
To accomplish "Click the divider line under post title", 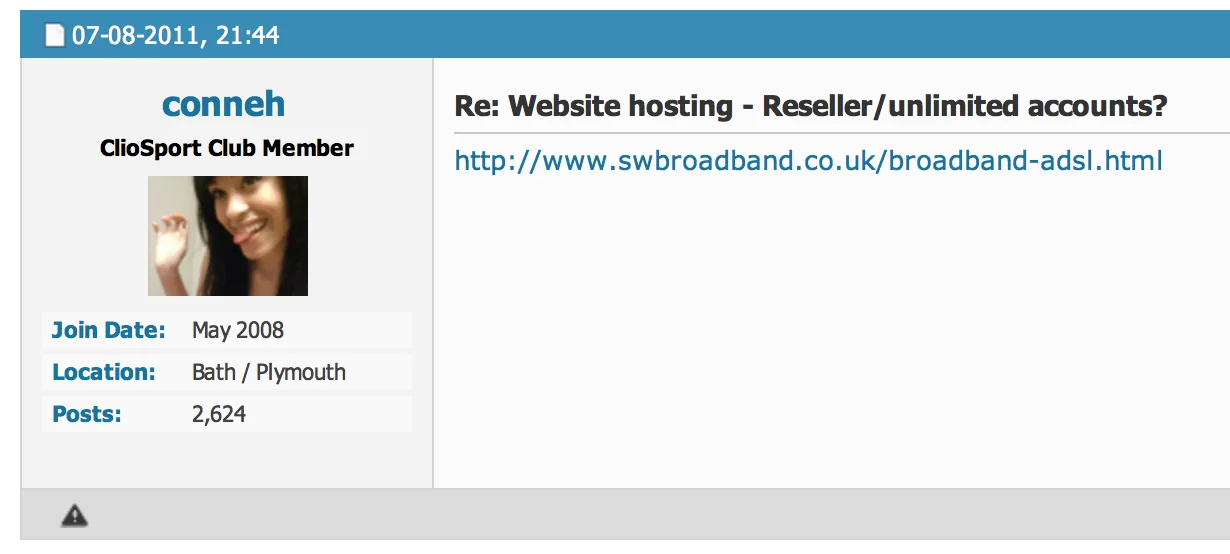I will [841, 133].
